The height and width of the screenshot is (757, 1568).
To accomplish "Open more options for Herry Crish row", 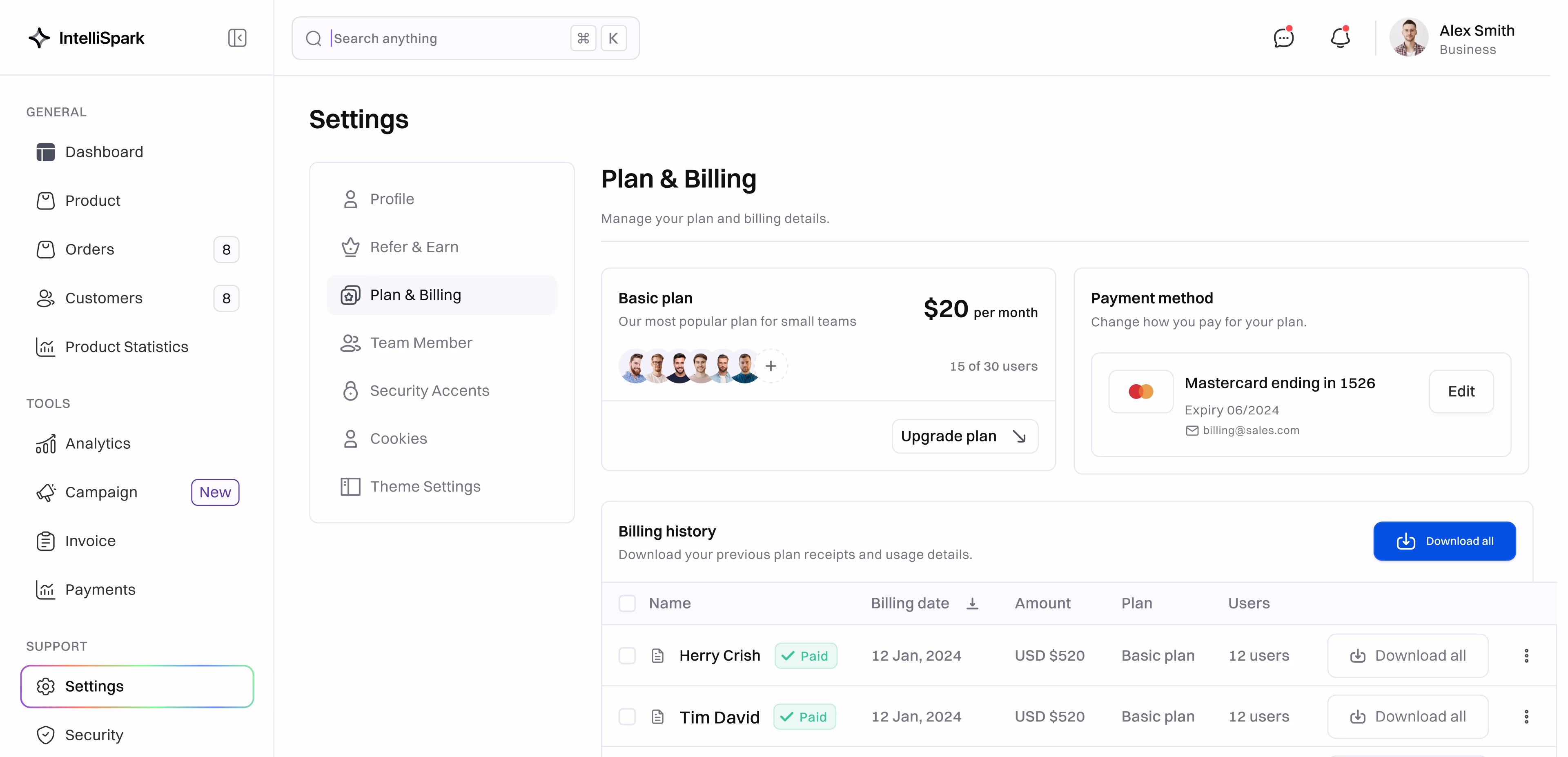I will coord(1526,655).
